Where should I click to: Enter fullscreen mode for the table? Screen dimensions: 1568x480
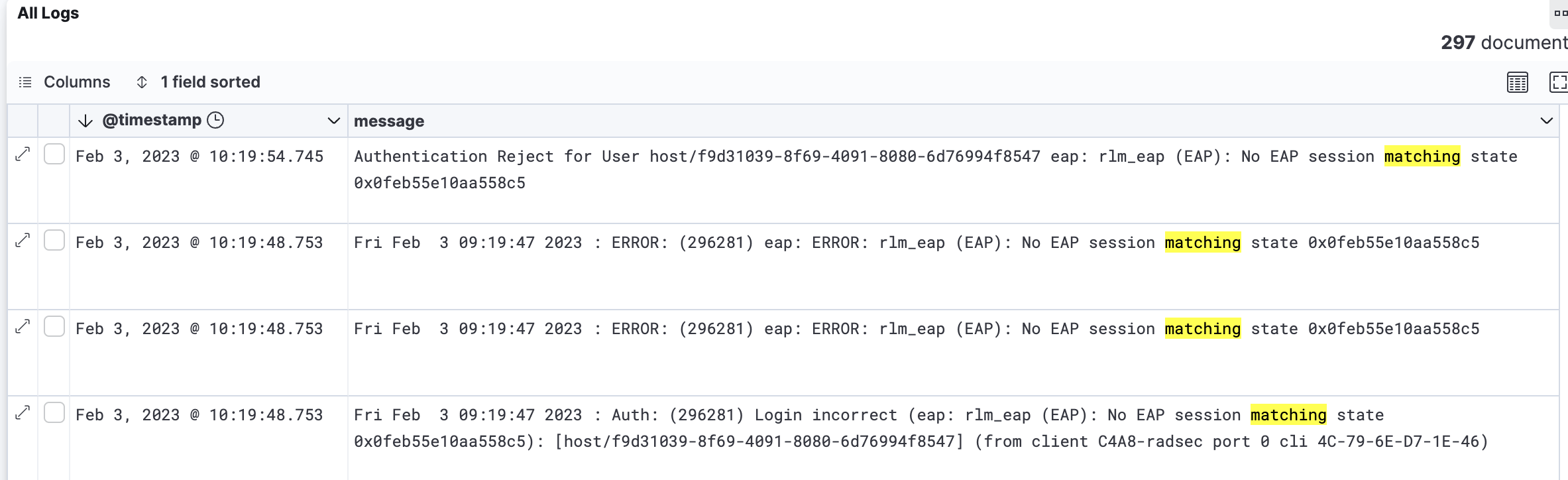click(x=1558, y=82)
